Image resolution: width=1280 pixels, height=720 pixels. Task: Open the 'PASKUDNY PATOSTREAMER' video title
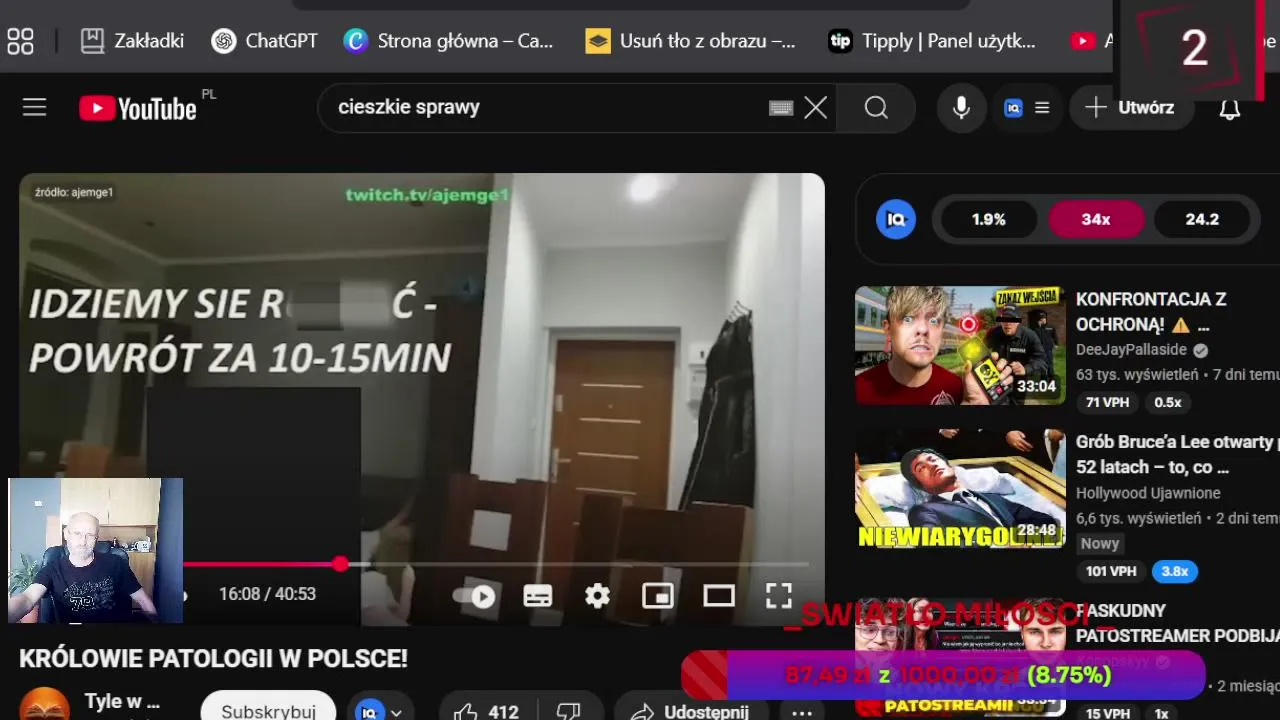coord(1177,623)
